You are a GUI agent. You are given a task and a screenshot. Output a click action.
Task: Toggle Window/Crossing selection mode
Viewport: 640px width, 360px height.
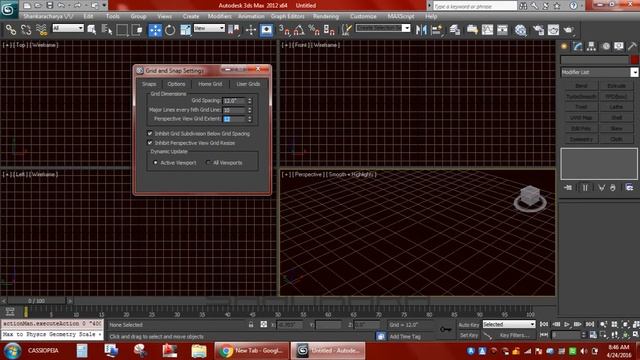138,30
